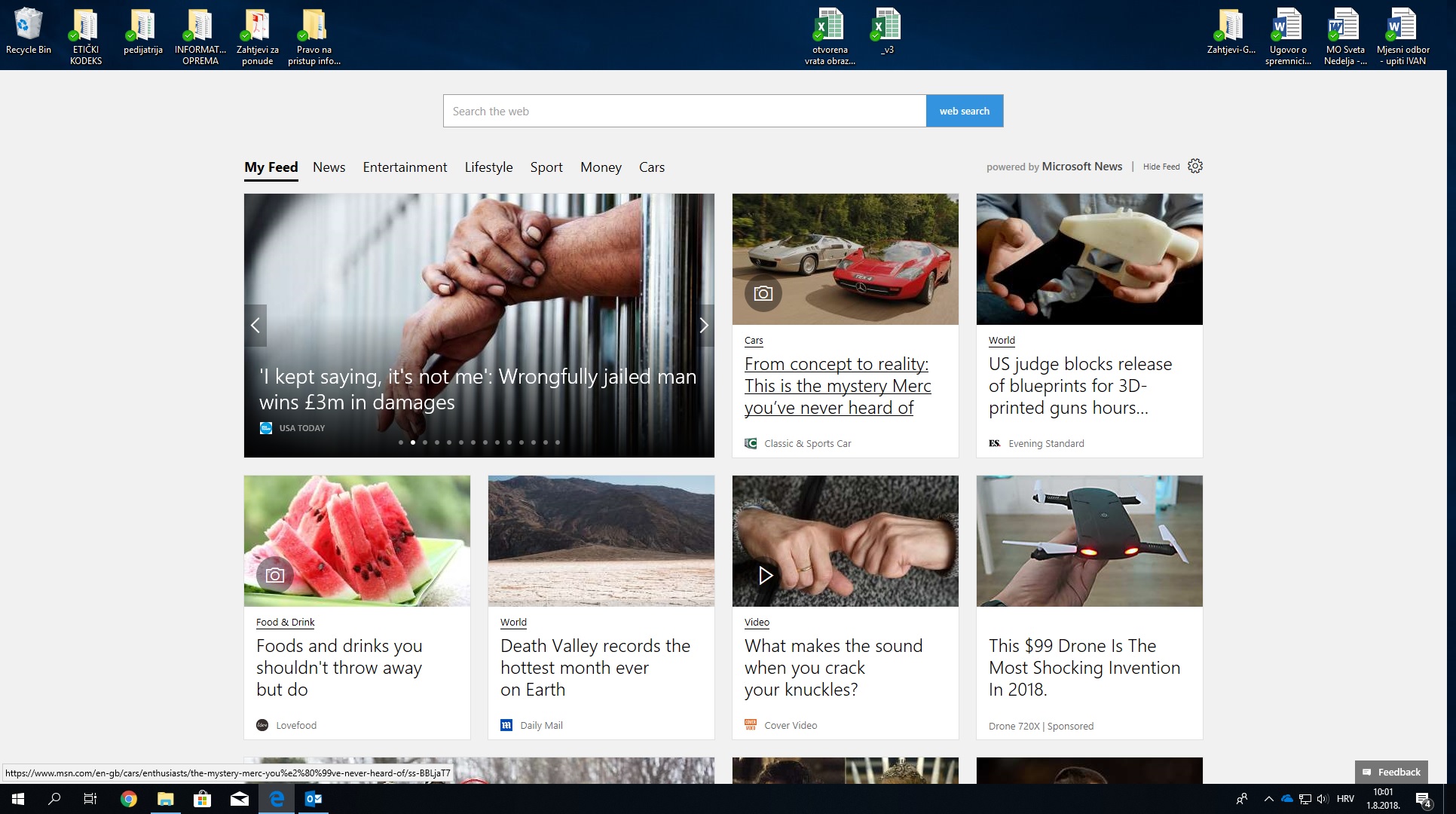Click the Hide Feed link
1456x814 pixels.
1161,167
